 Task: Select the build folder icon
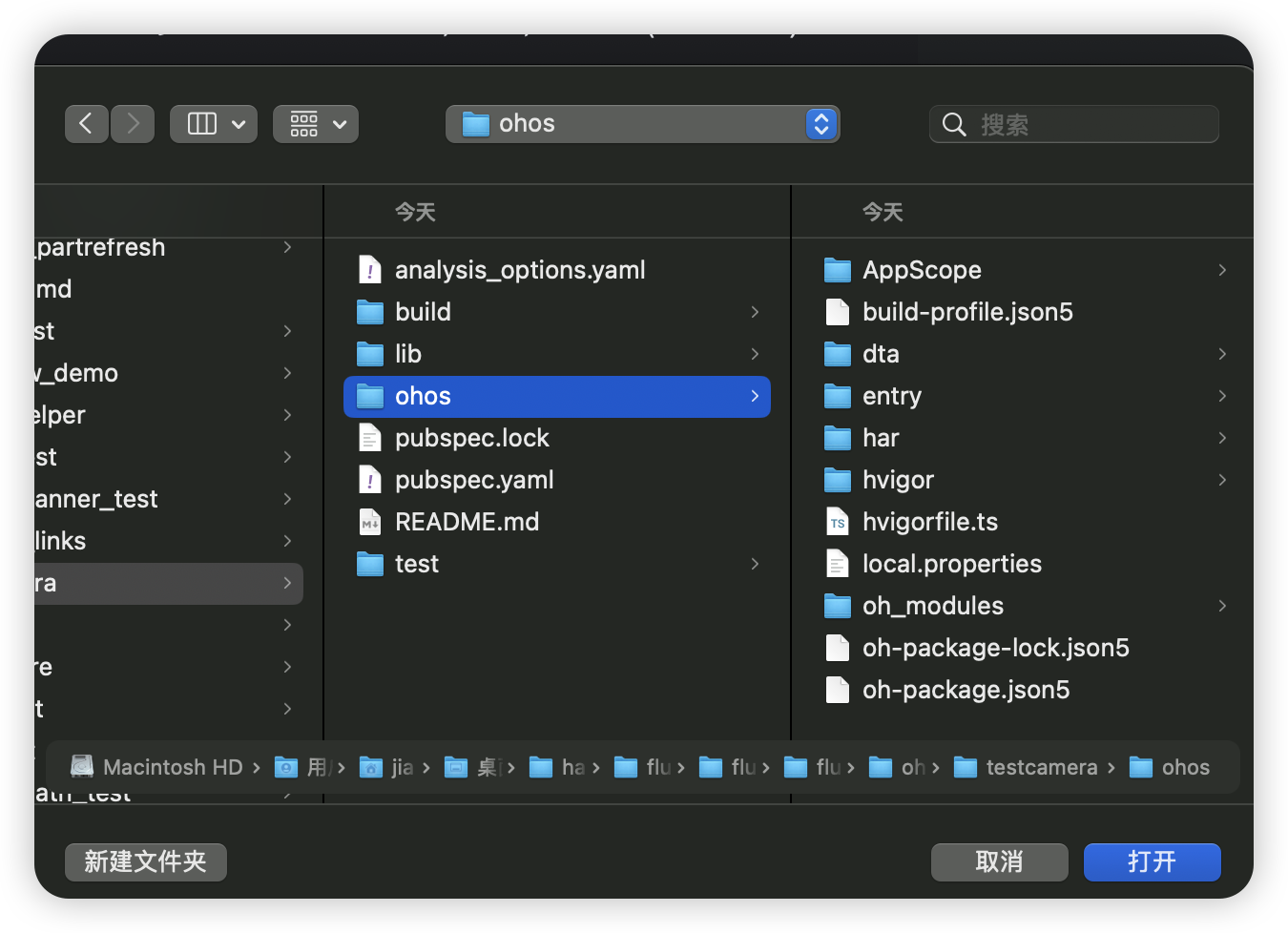[370, 312]
